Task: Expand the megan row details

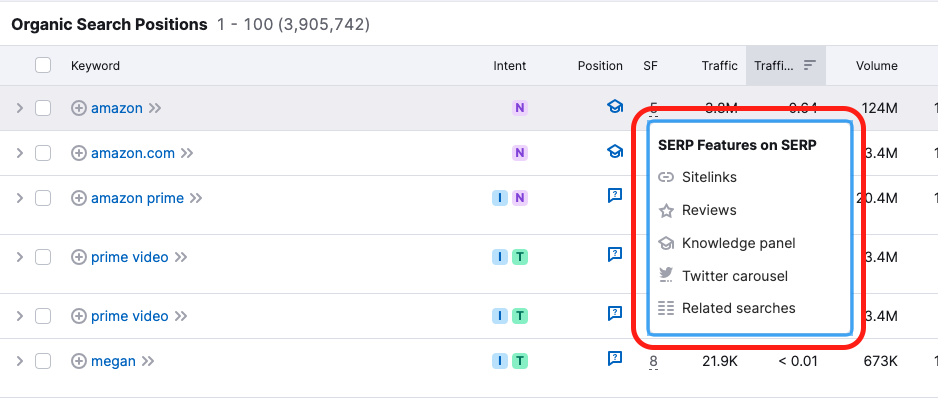Action: 20,361
